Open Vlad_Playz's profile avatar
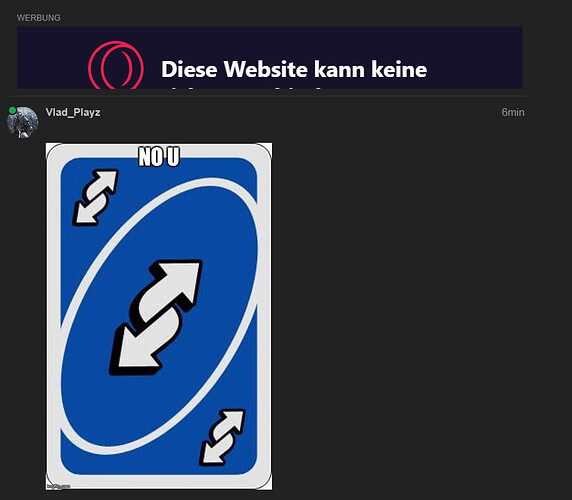Image resolution: width=572 pixels, height=500 pixels. 23,122
